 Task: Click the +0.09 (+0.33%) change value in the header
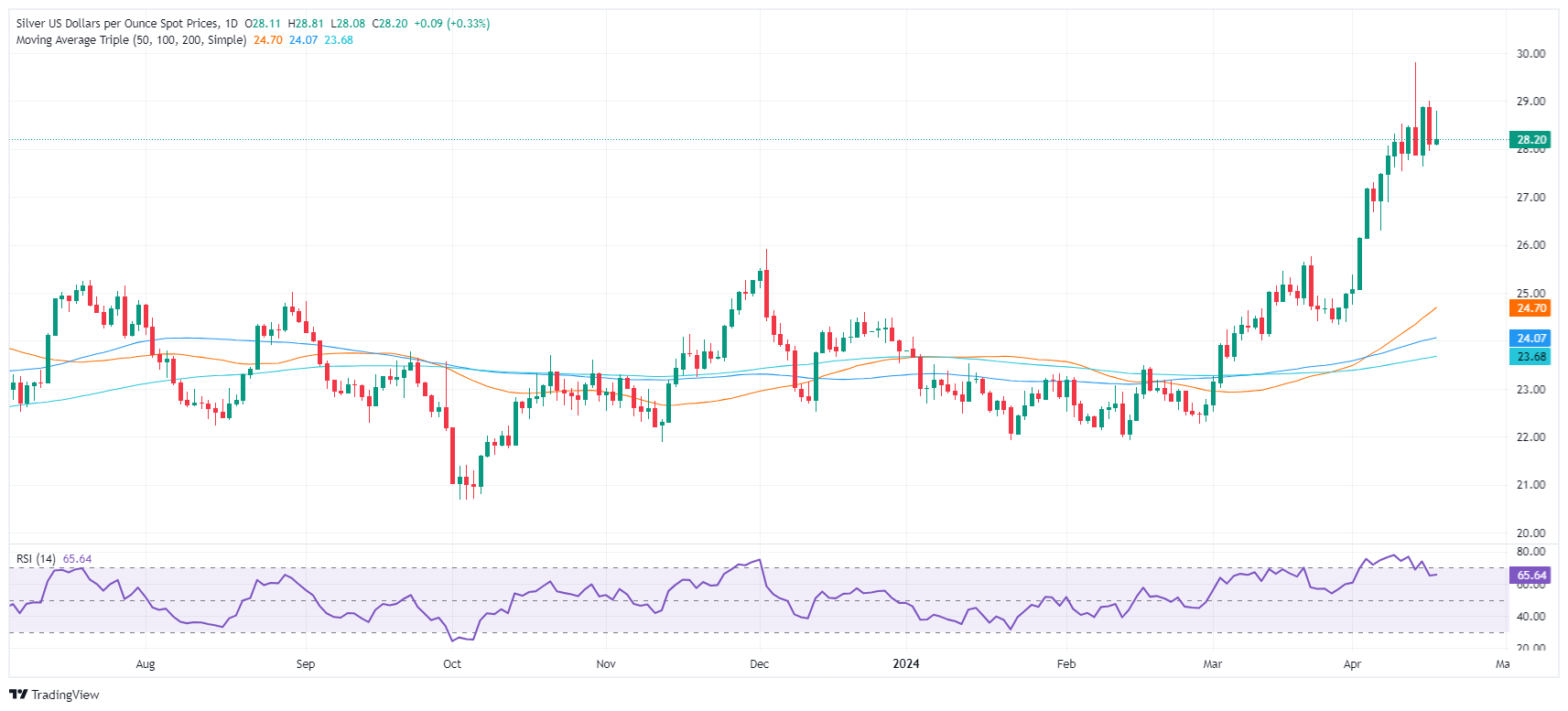point(451,24)
